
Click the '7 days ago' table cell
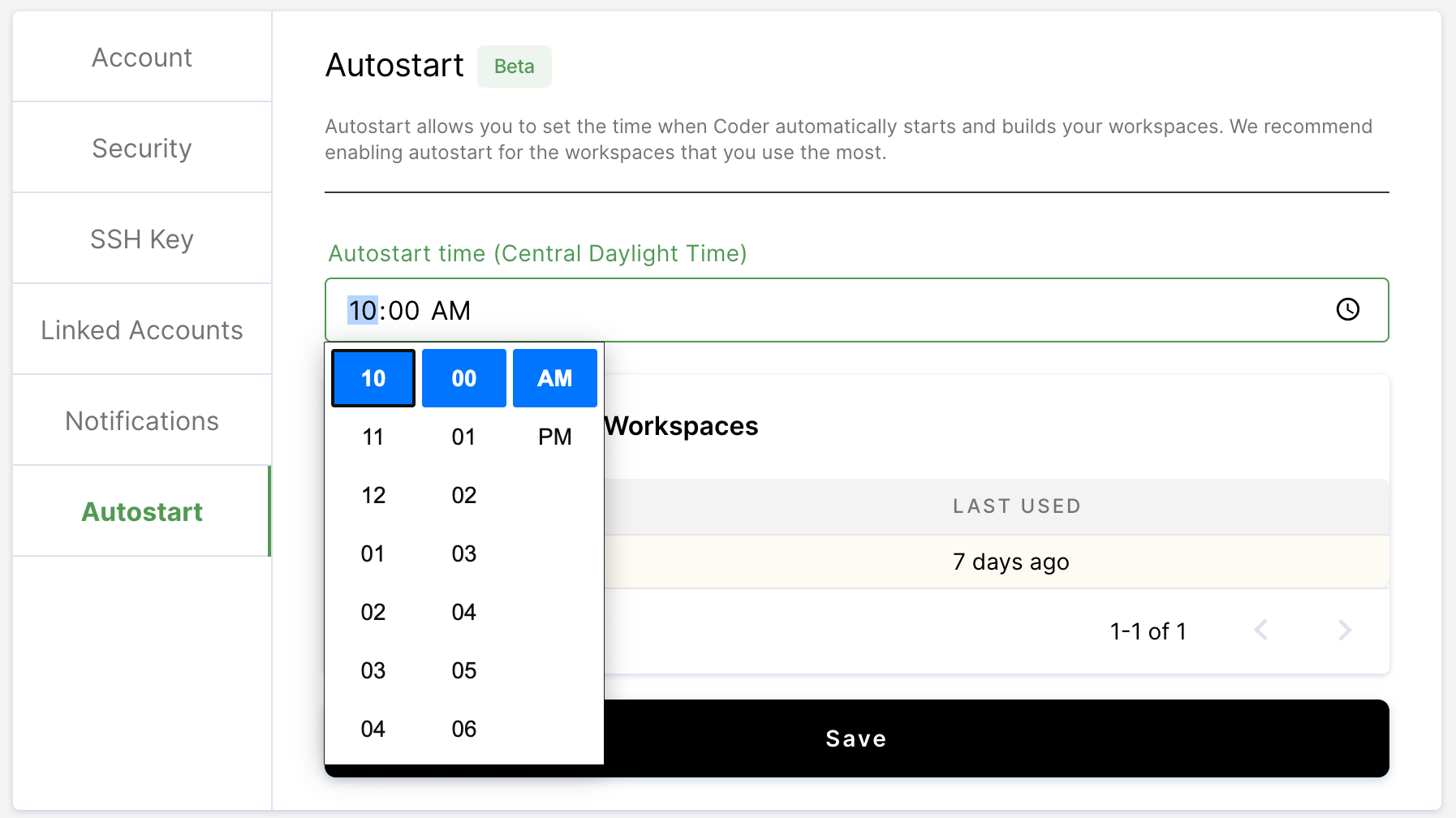pyautogui.click(x=1011, y=562)
